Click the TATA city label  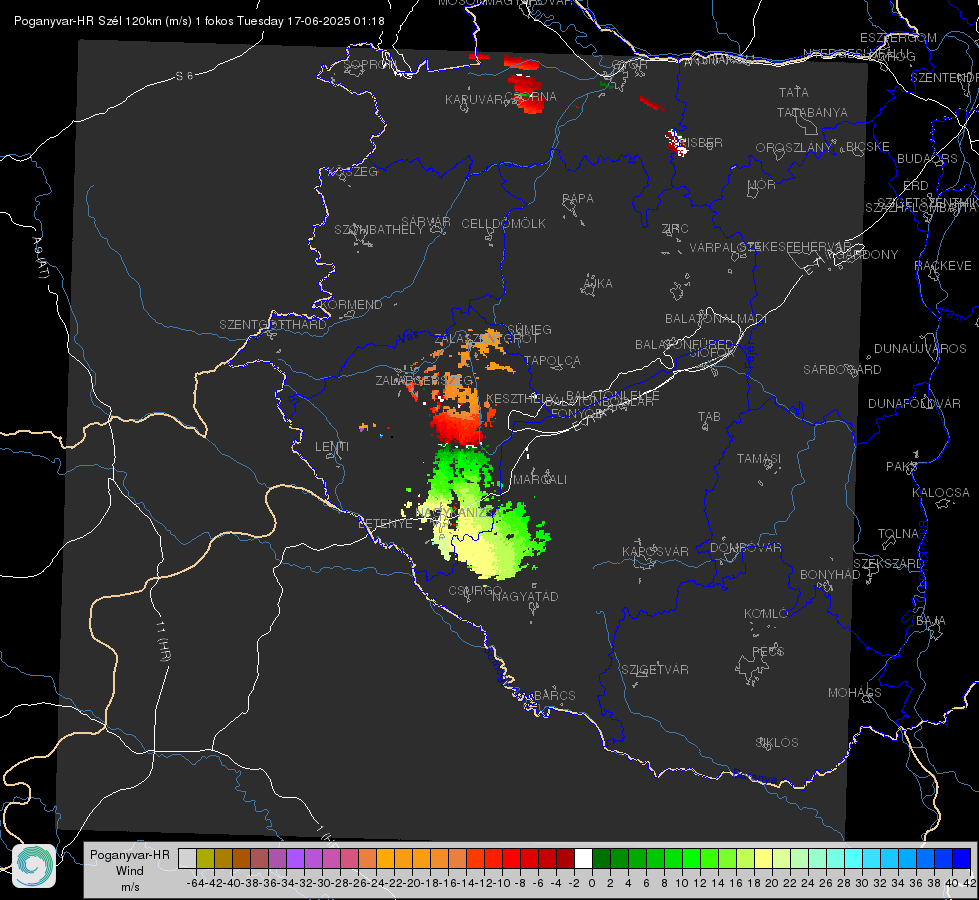point(794,92)
